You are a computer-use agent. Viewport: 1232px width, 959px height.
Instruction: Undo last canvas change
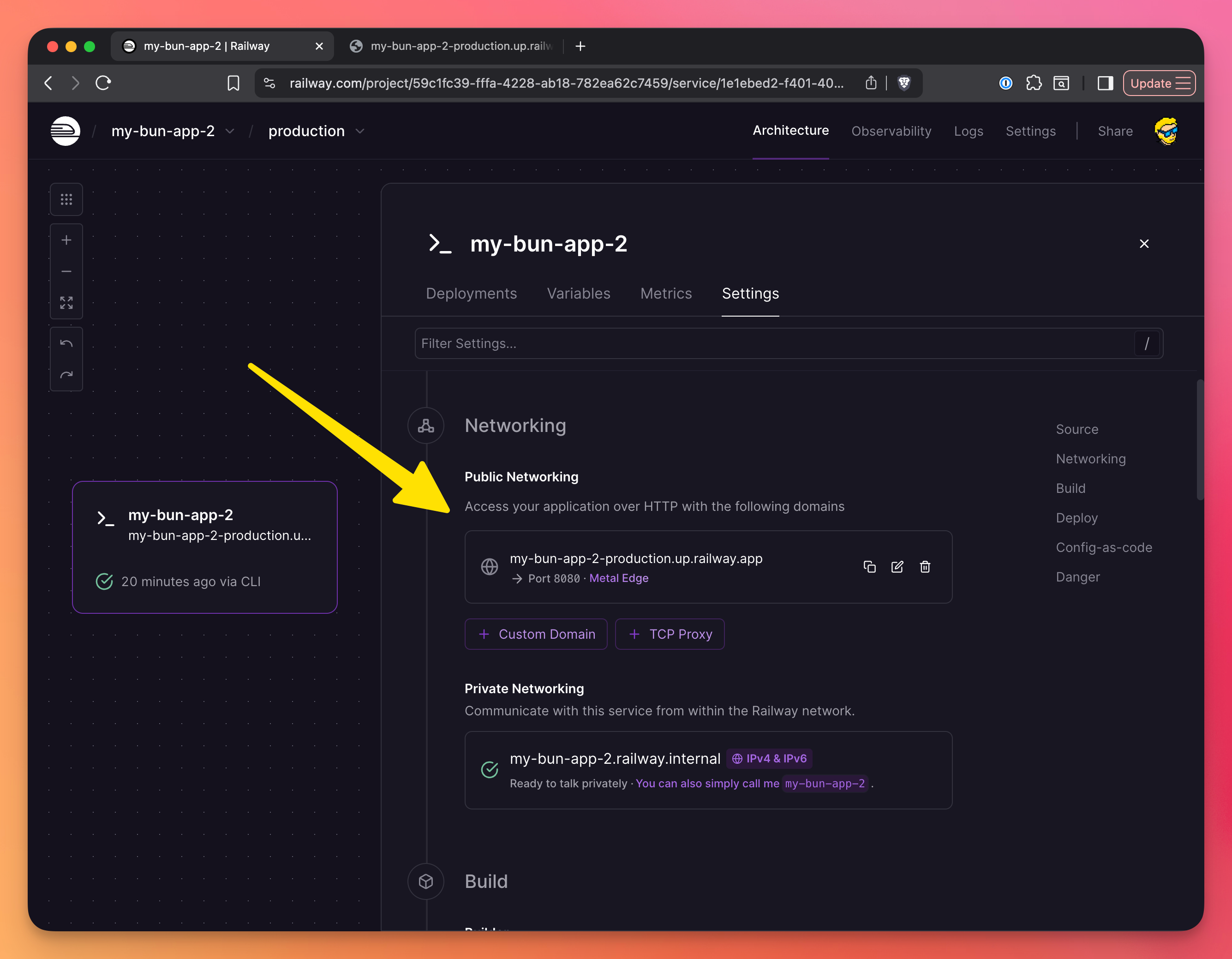coord(66,343)
